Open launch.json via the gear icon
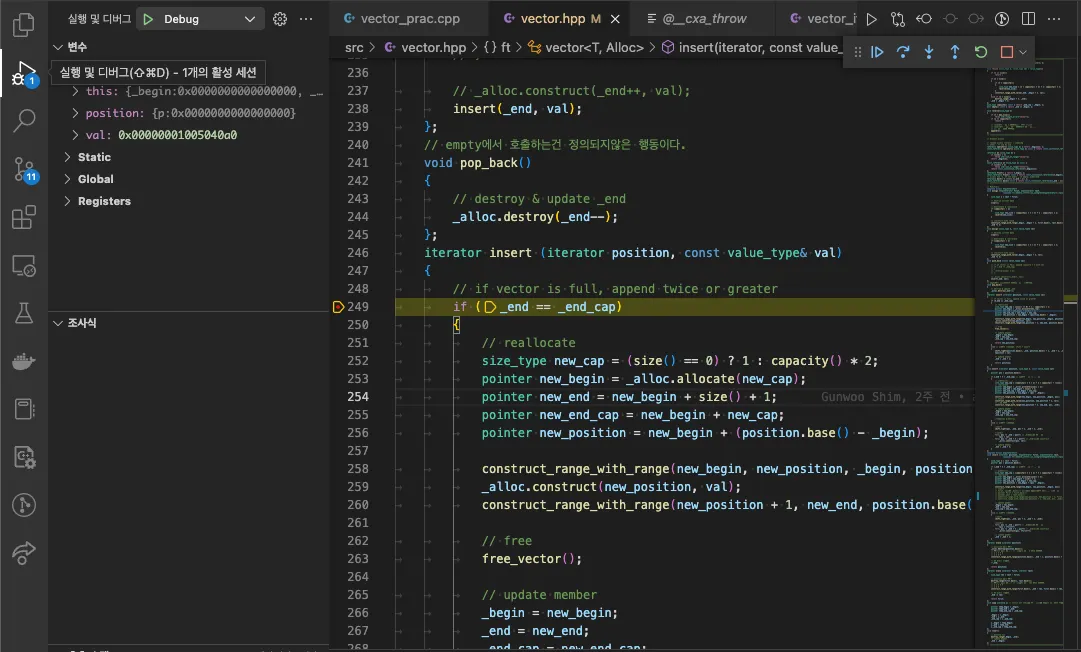The image size is (1081, 652). 280,19
